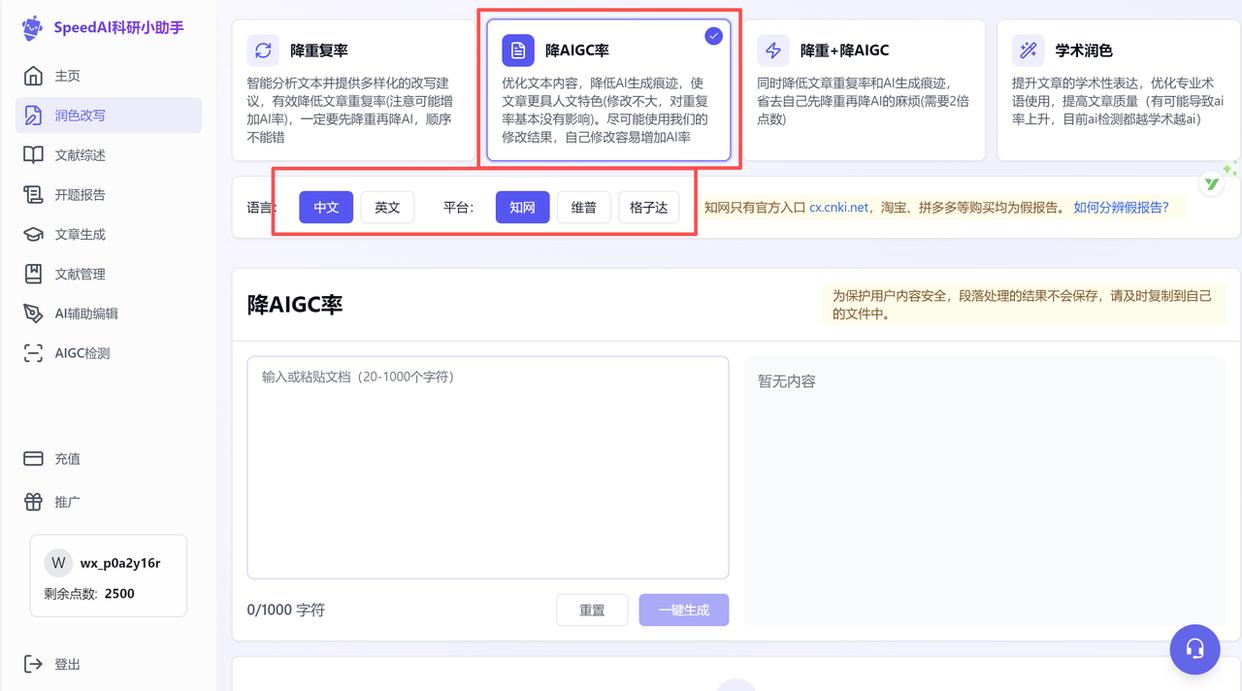
Task: Open the customer support headset icon
Action: coord(1195,649)
